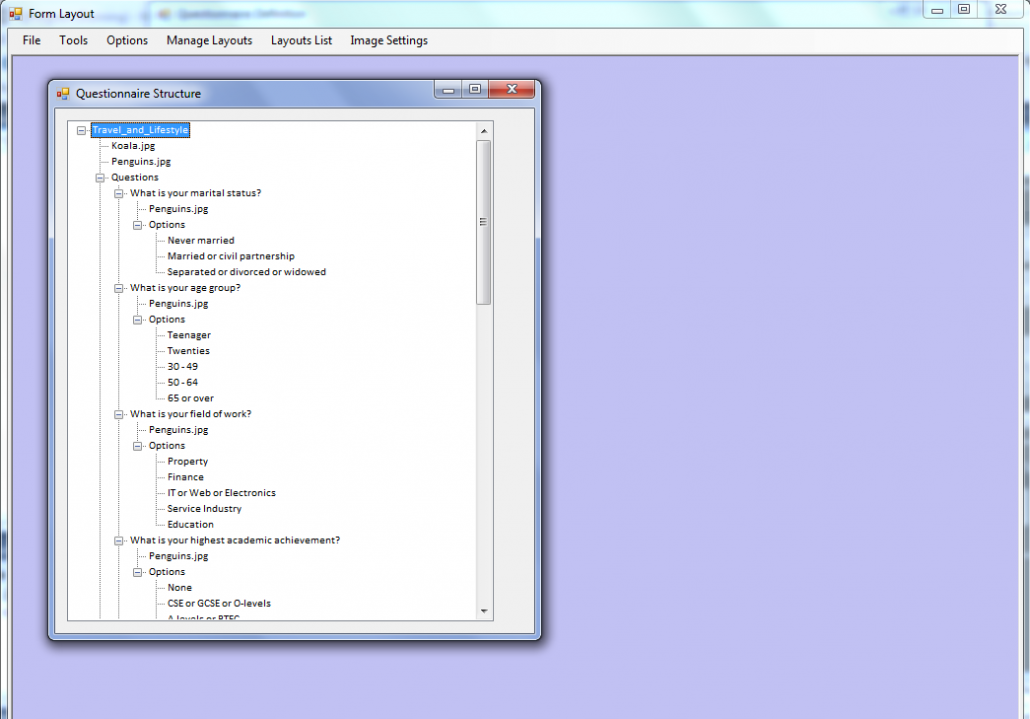Click the tree scrollbar up arrow

tap(484, 131)
